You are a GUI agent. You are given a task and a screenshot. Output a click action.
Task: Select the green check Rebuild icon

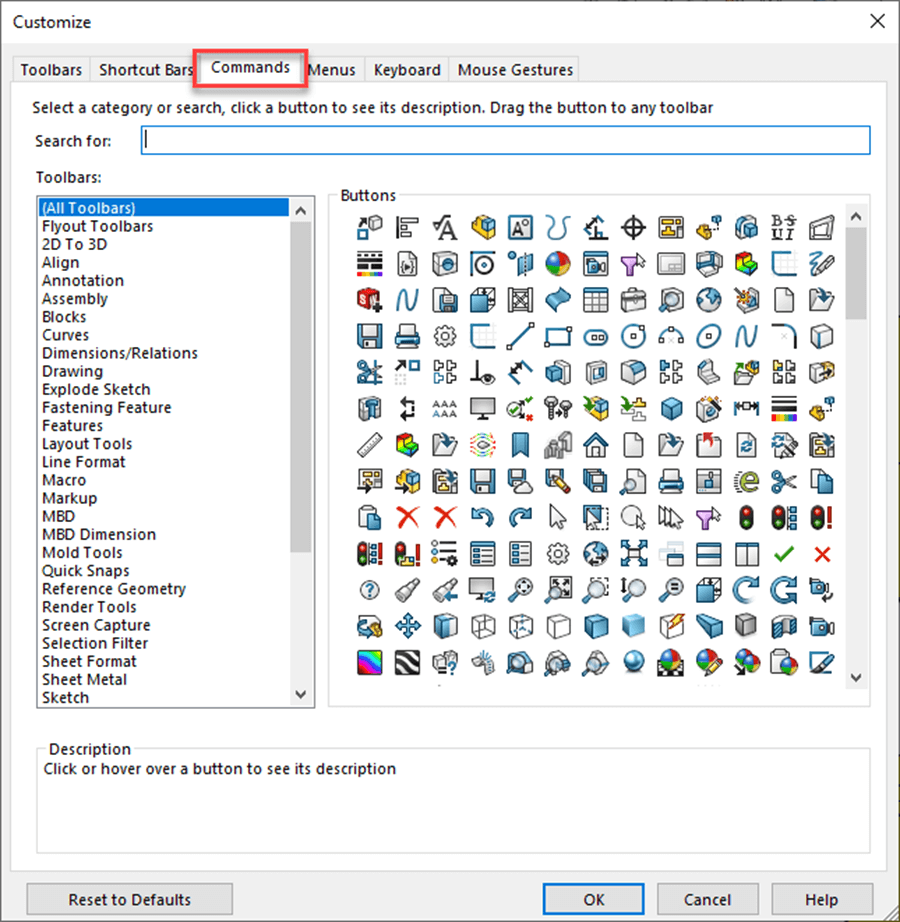click(783, 553)
